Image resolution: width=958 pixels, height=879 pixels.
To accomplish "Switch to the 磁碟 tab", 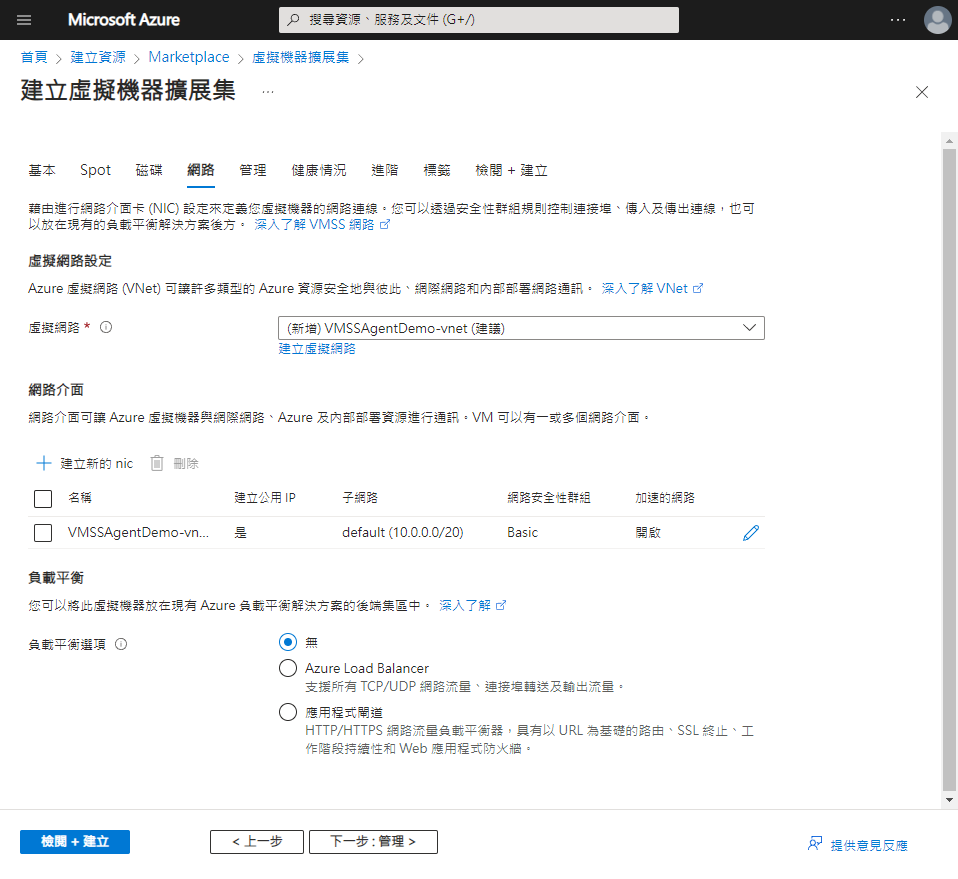I will pyautogui.click(x=149, y=170).
